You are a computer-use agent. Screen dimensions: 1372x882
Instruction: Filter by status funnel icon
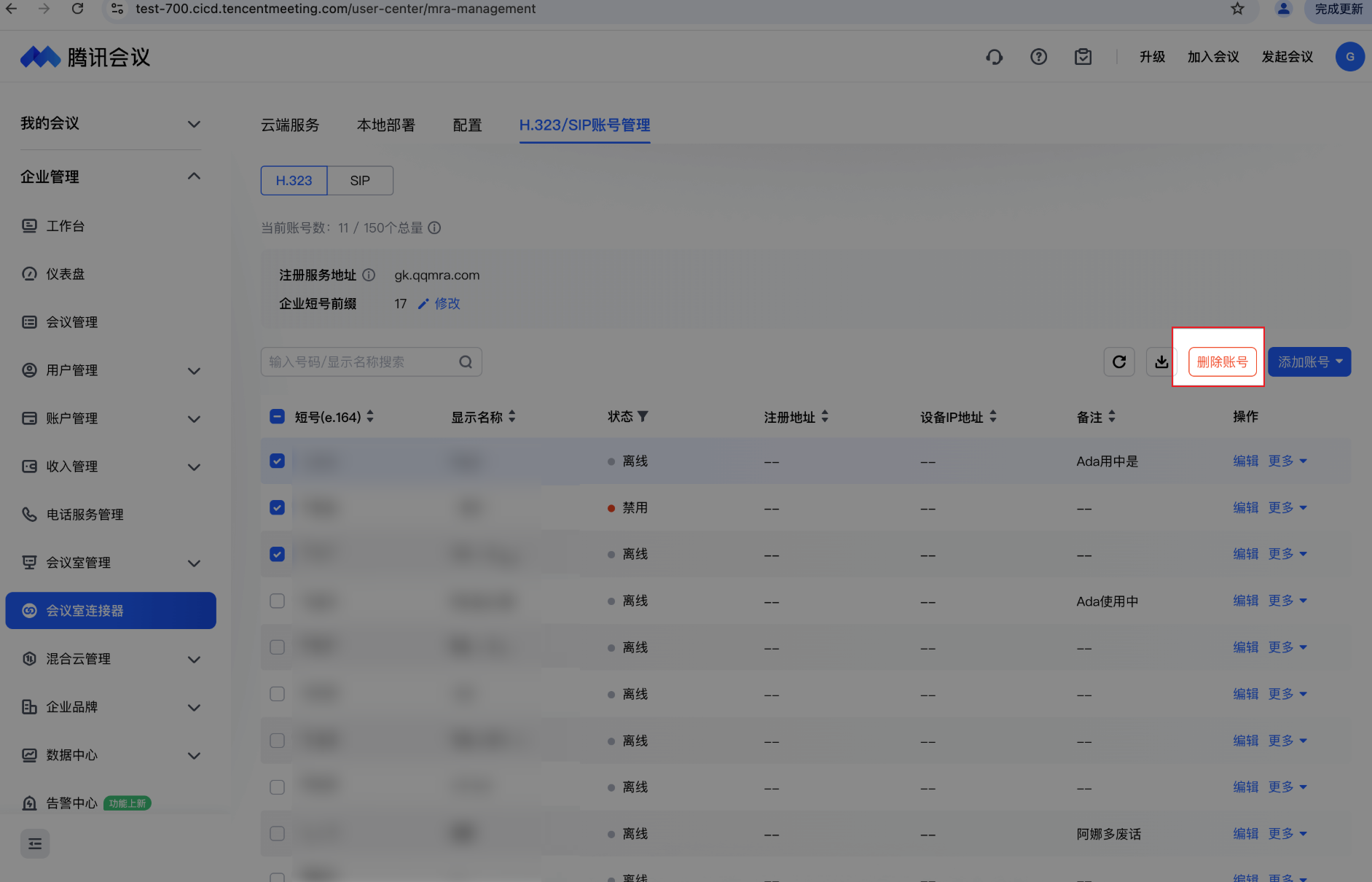coord(643,416)
